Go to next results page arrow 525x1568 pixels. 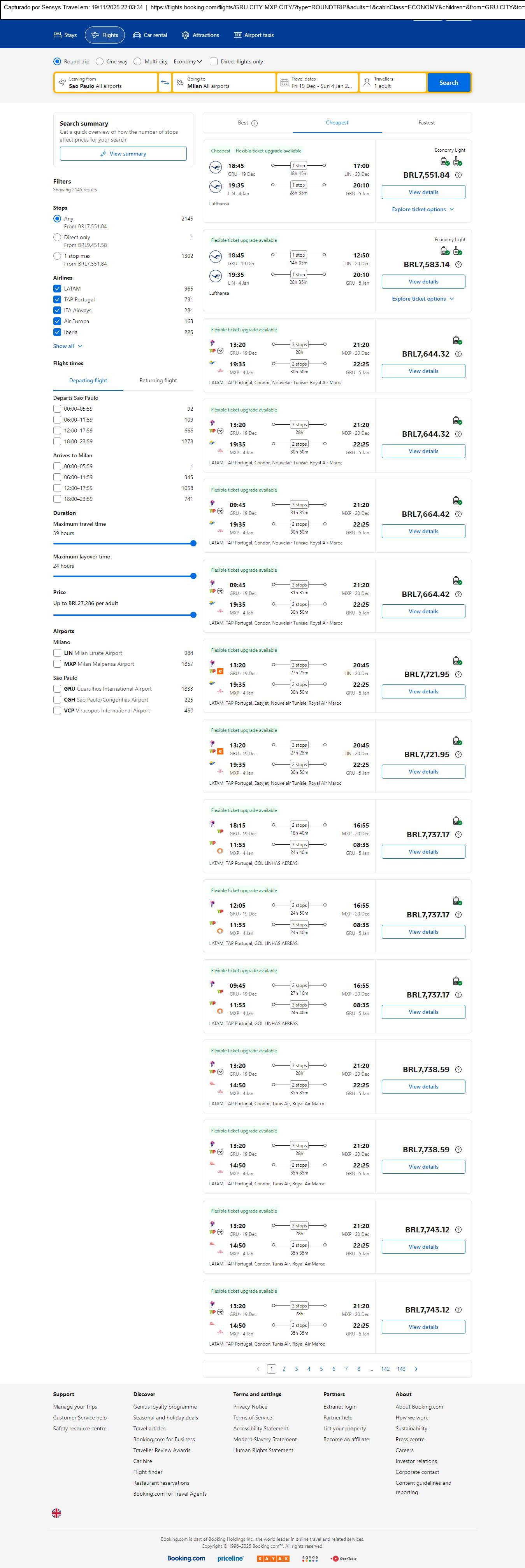[x=416, y=1368]
